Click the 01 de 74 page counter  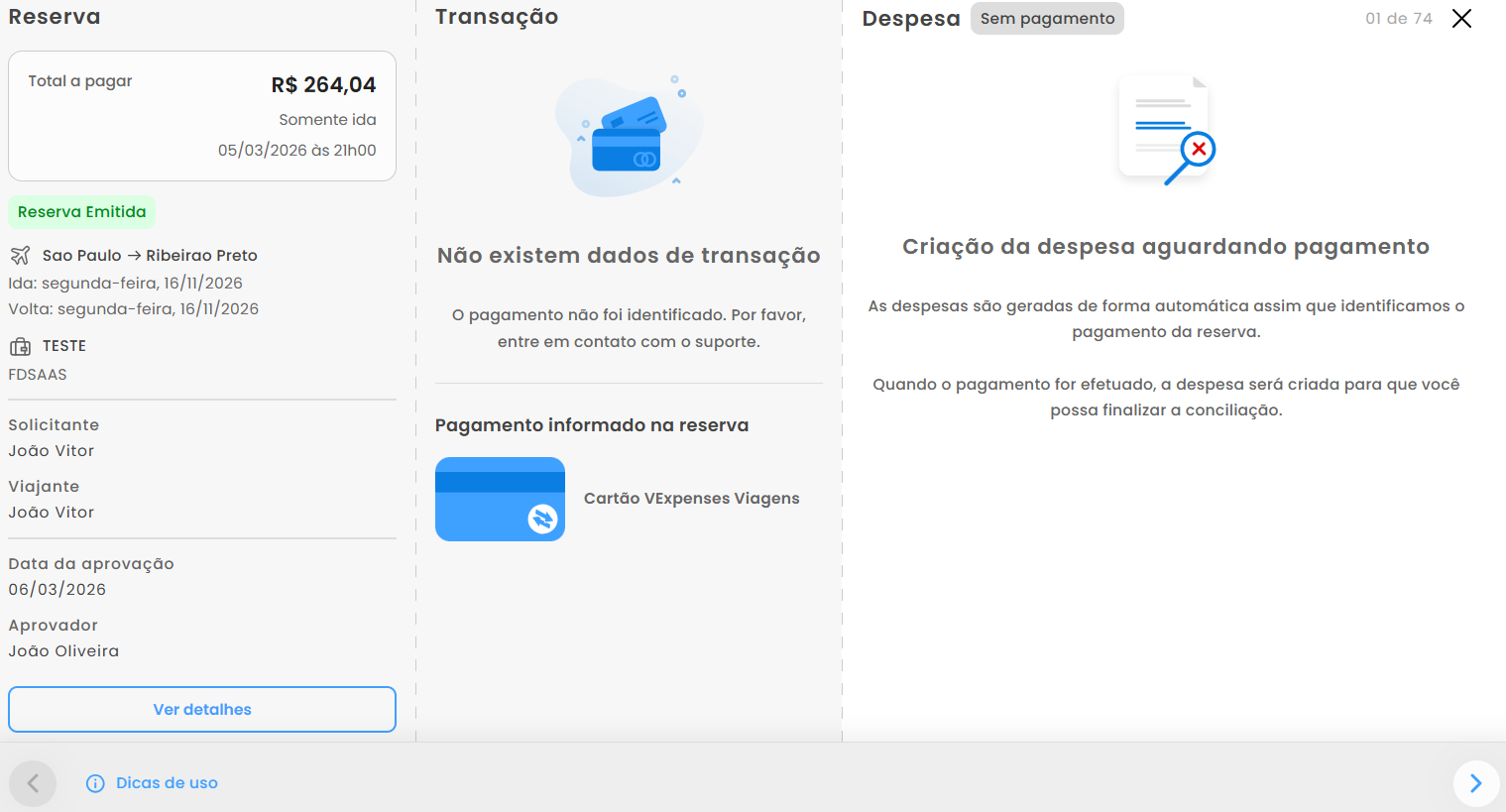click(x=1398, y=19)
